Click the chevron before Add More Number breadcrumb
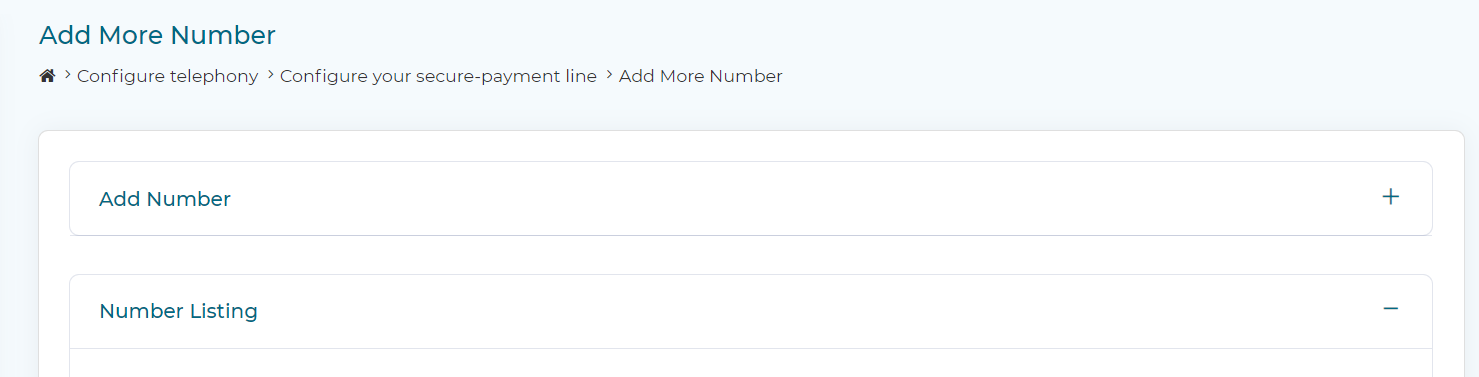This screenshot has height=377, width=1479. [609, 75]
